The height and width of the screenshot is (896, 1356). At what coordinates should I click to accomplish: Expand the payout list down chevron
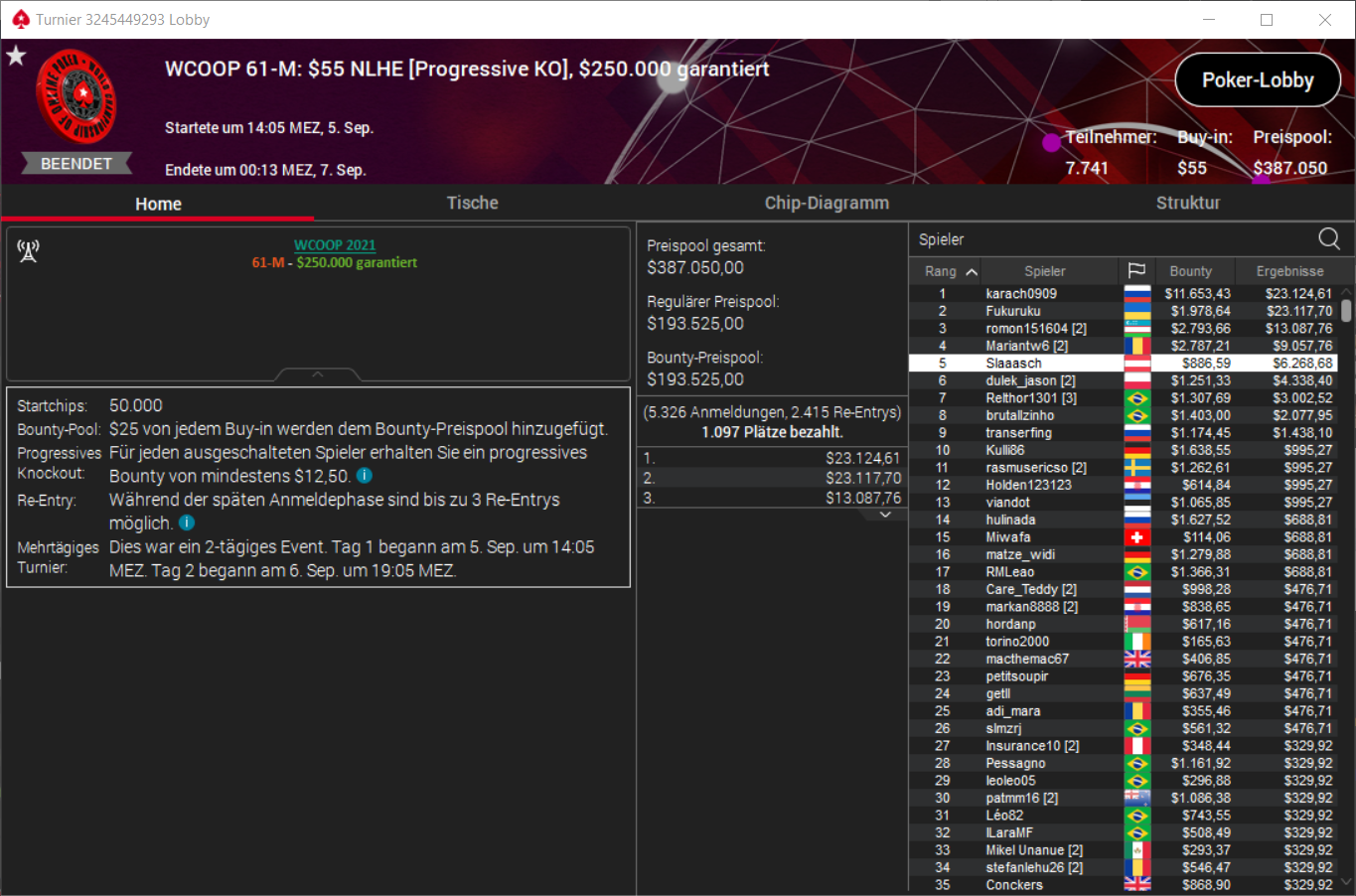(885, 515)
